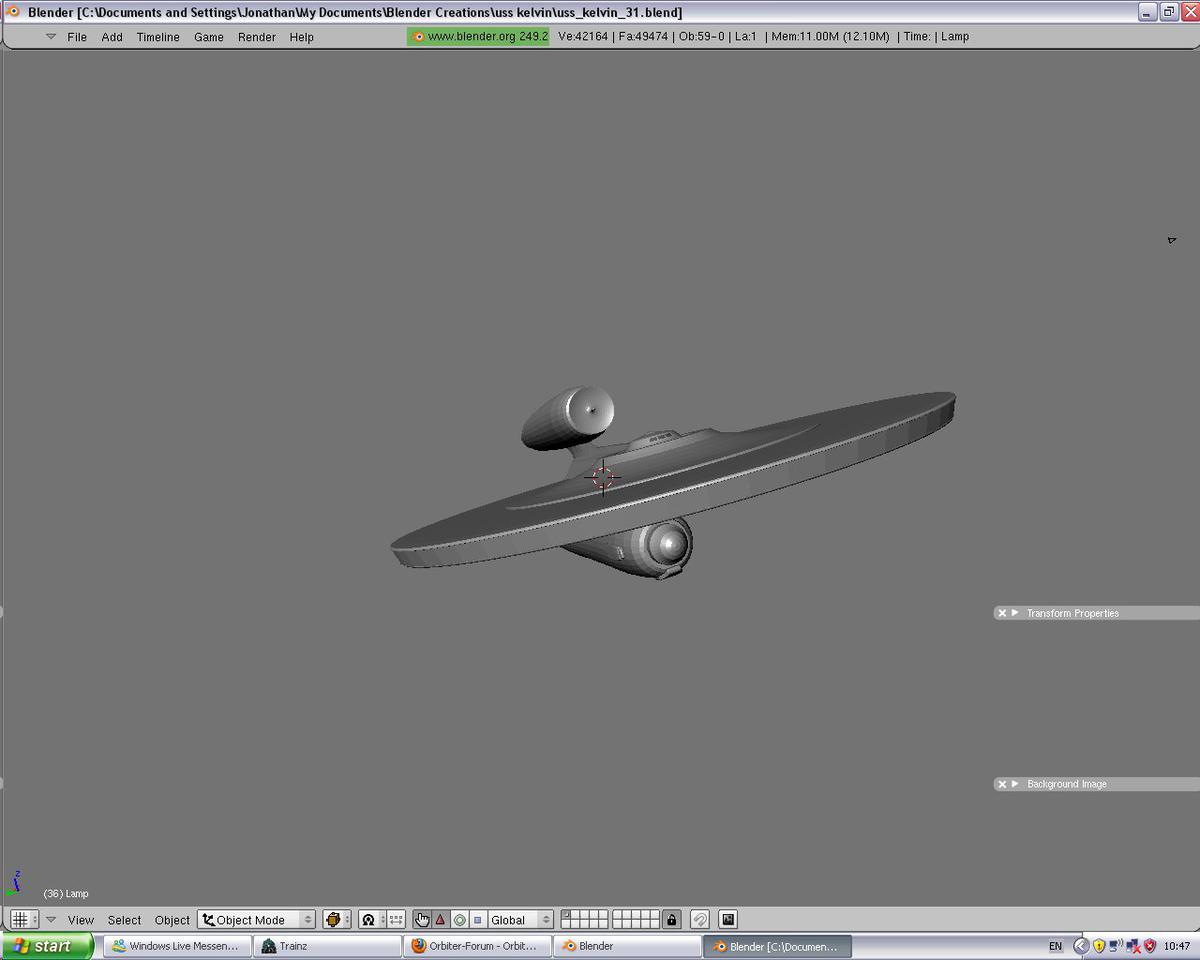Enable the rotate manipulator circle

click(x=459, y=919)
